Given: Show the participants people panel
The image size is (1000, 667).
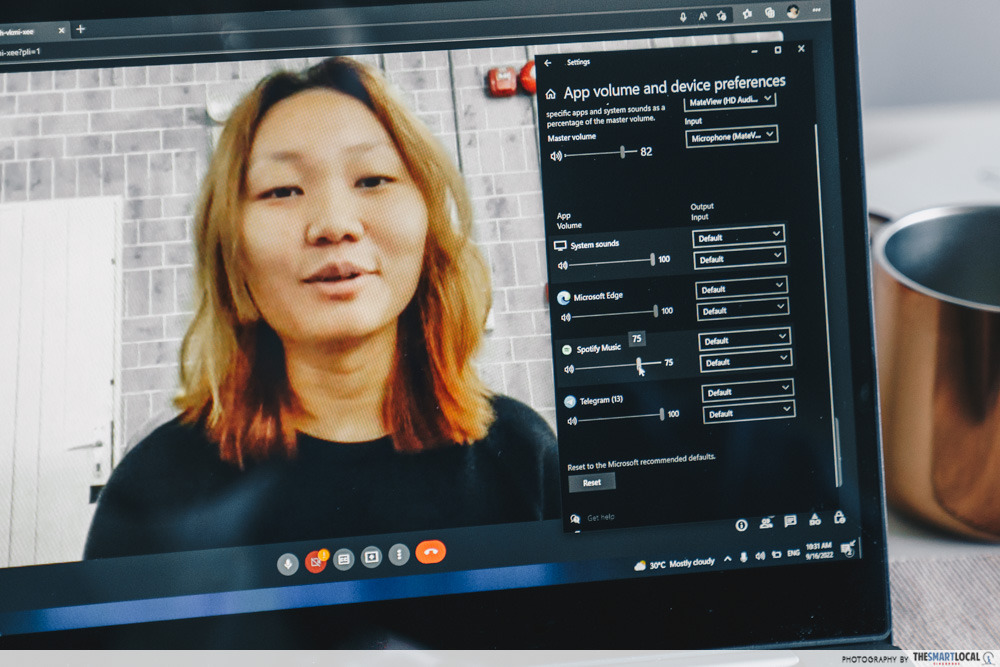Looking at the screenshot, I should [x=766, y=522].
